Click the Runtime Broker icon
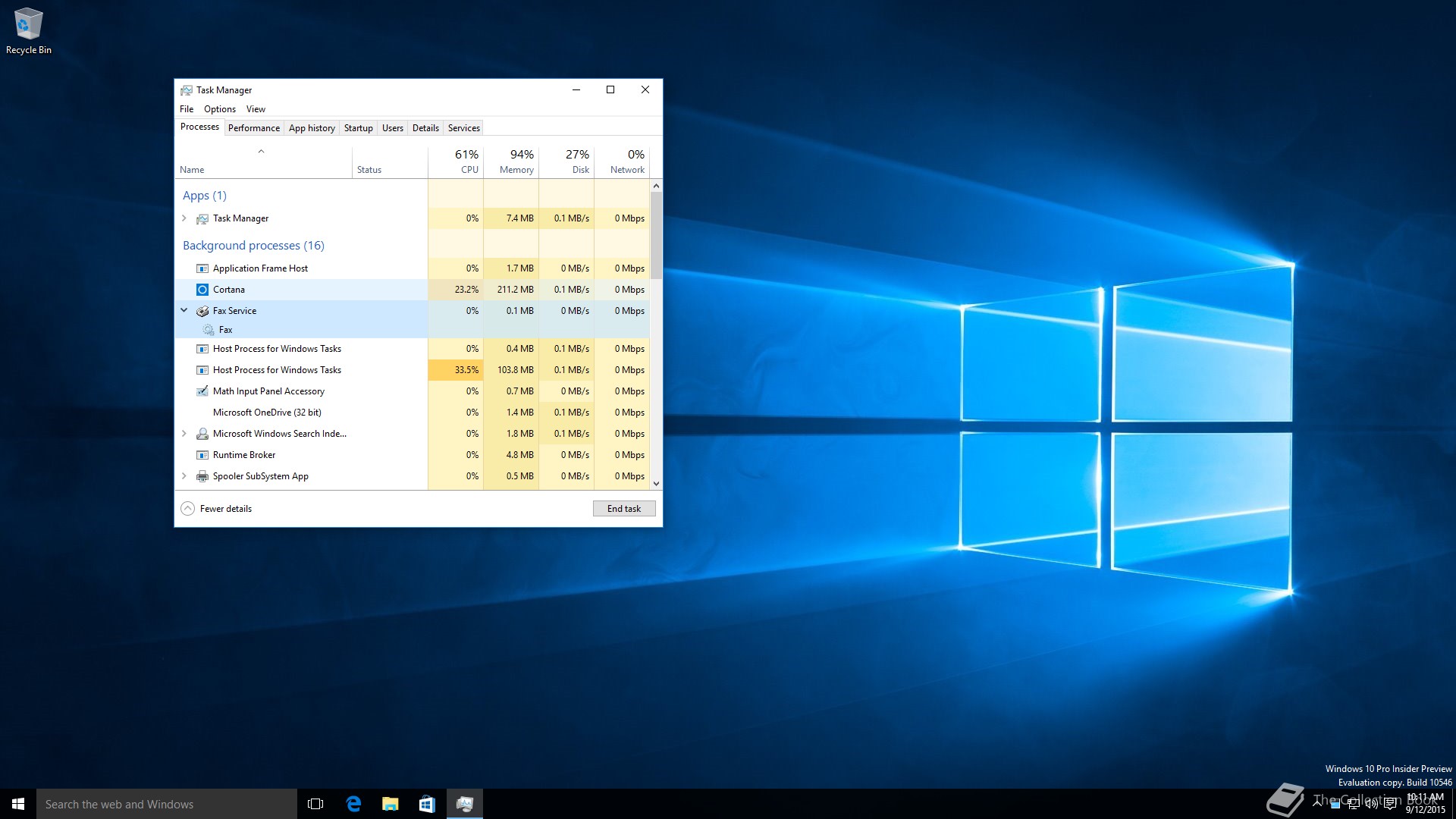The height and width of the screenshot is (819, 1456). [202, 455]
